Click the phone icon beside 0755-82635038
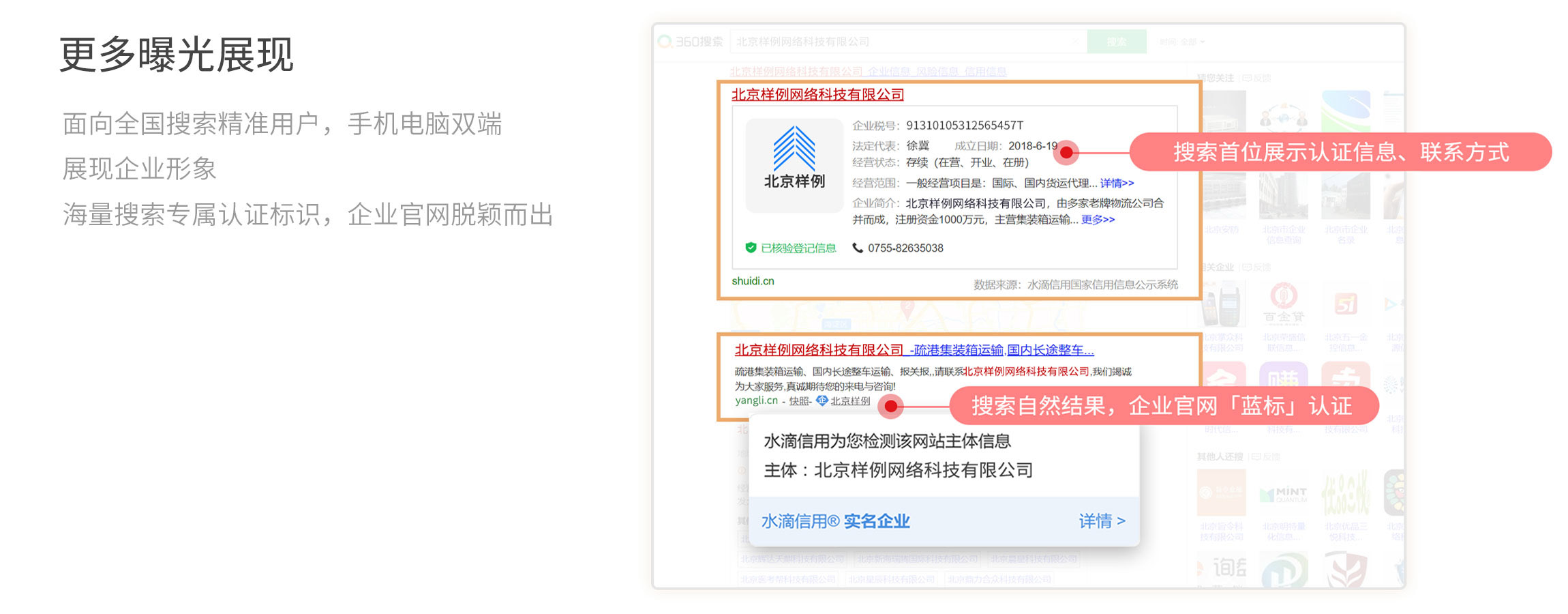The image size is (1568, 614). [858, 248]
